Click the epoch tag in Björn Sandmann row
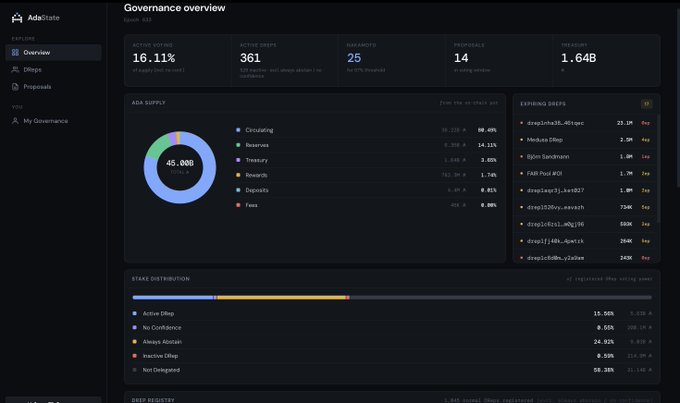680x403 pixels. [645, 157]
